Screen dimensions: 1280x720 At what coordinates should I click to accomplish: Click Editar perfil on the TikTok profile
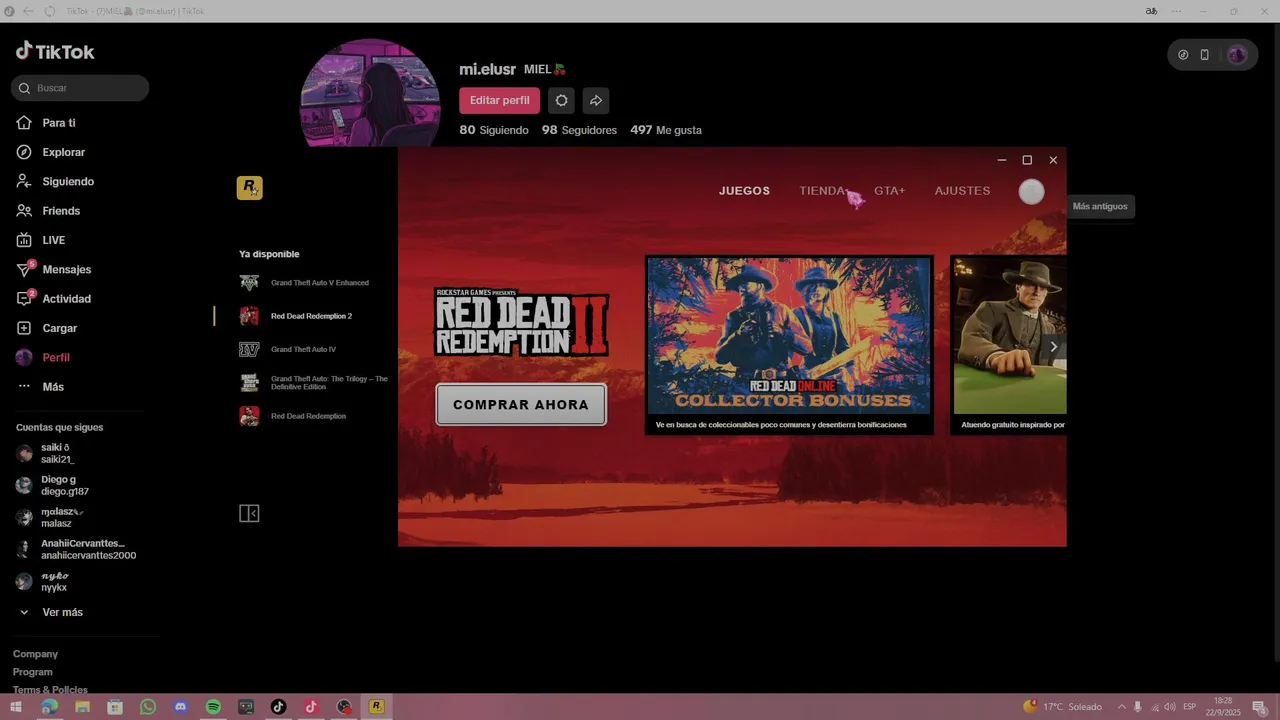coord(499,100)
